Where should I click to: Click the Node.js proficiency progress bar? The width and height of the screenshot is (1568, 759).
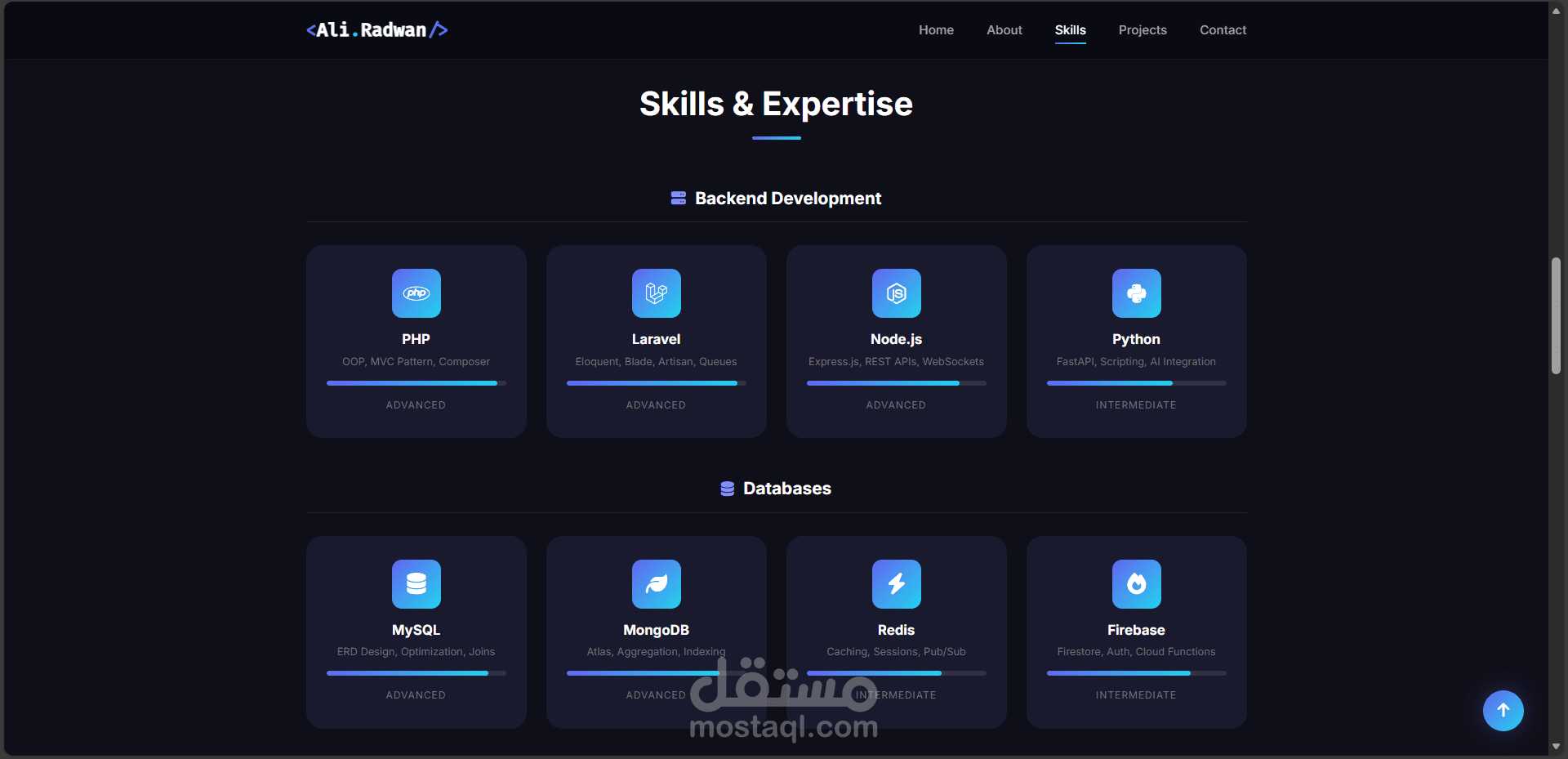coord(896,383)
